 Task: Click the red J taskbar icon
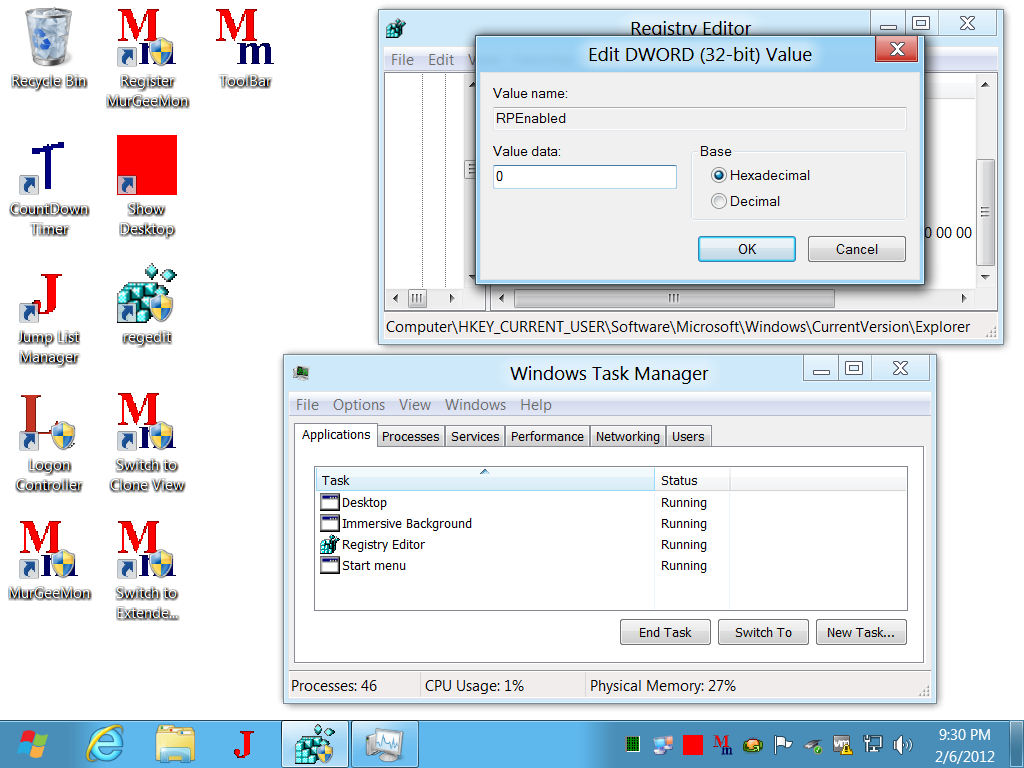pyautogui.click(x=244, y=744)
